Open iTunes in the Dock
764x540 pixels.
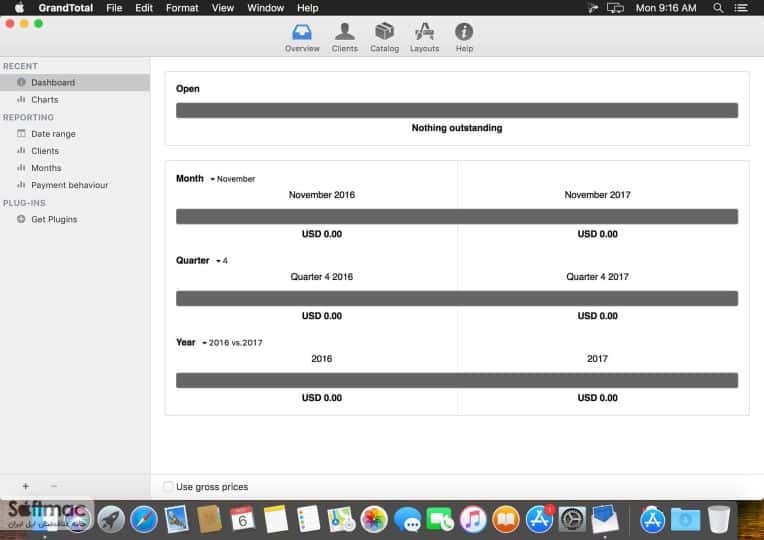pos(473,520)
